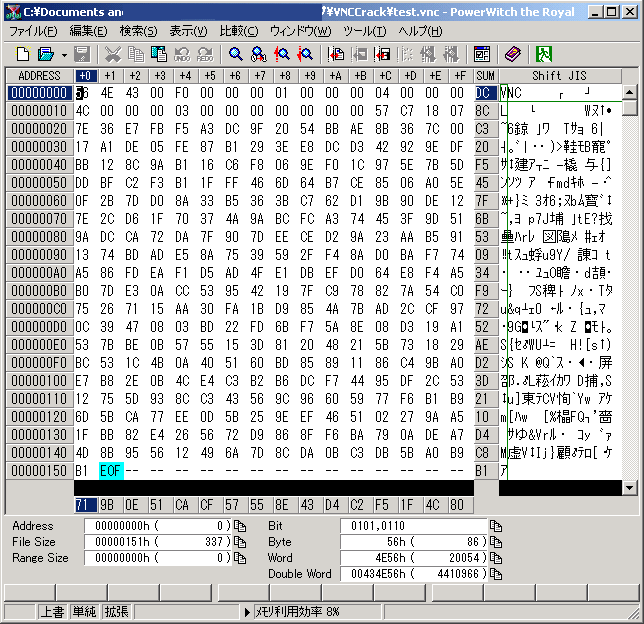Create a new file with toolbar icon
Screen dimensions: 644x624
(23, 54)
